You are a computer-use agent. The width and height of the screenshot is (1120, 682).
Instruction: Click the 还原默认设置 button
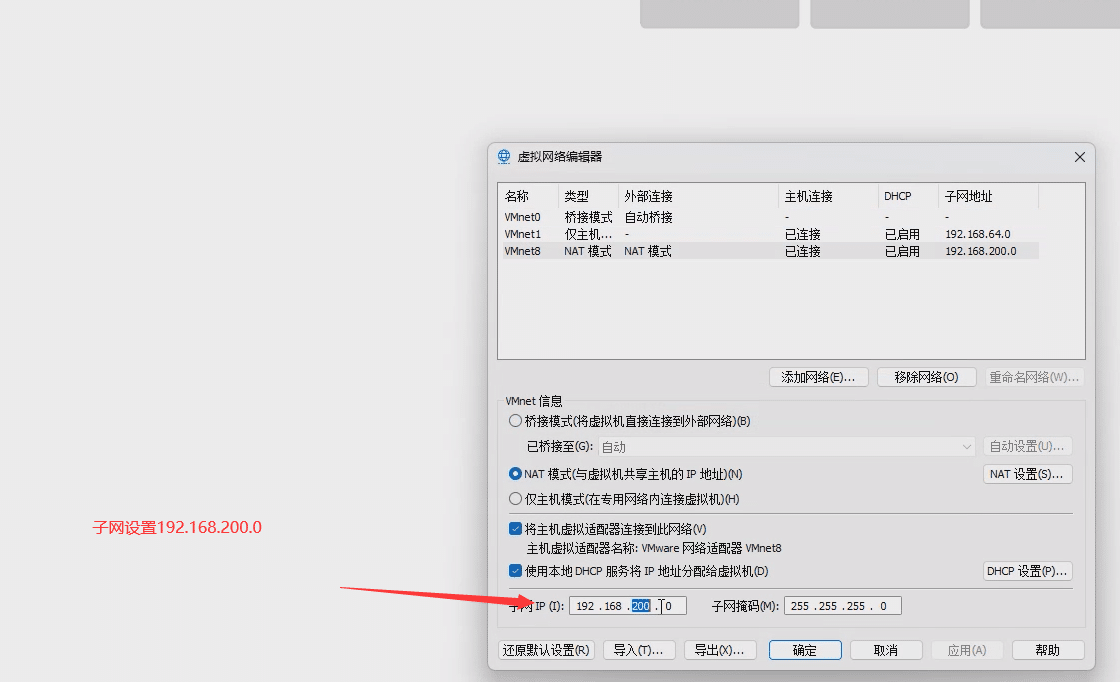546,650
